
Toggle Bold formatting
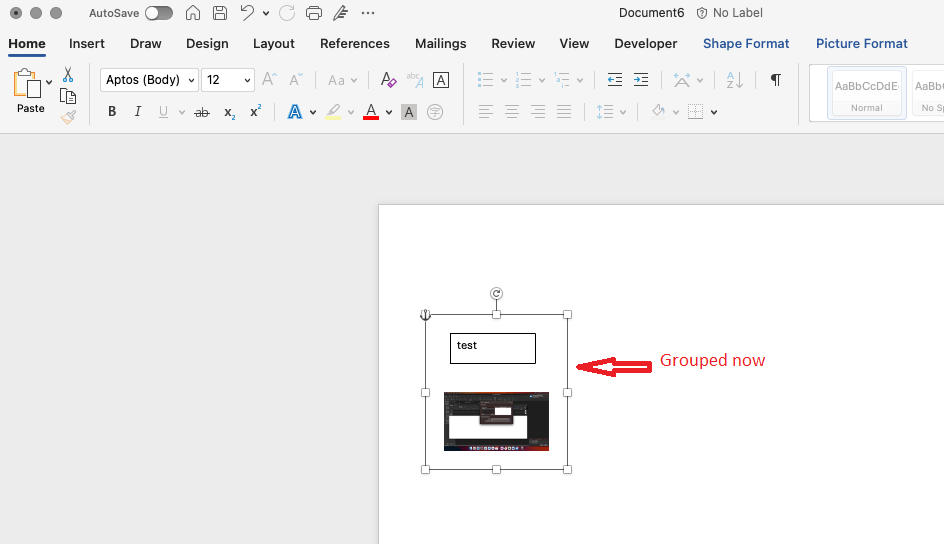[x=112, y=111]
